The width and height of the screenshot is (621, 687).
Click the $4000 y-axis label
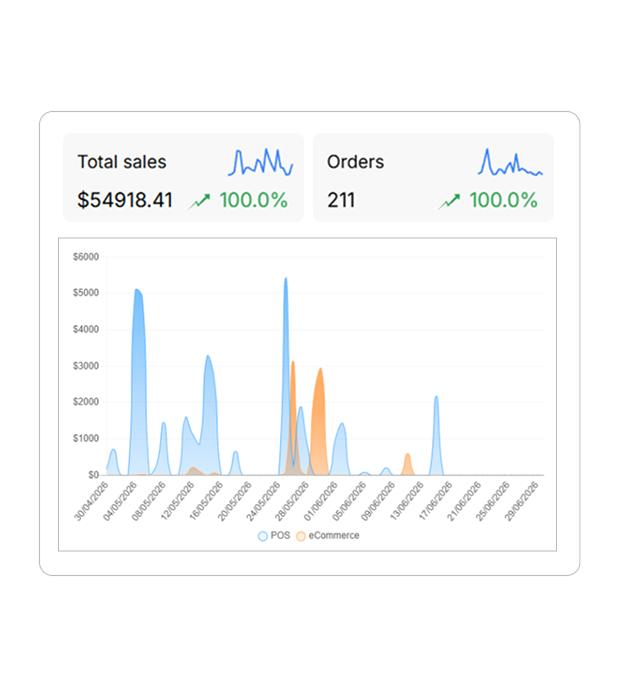coord(86,329)
